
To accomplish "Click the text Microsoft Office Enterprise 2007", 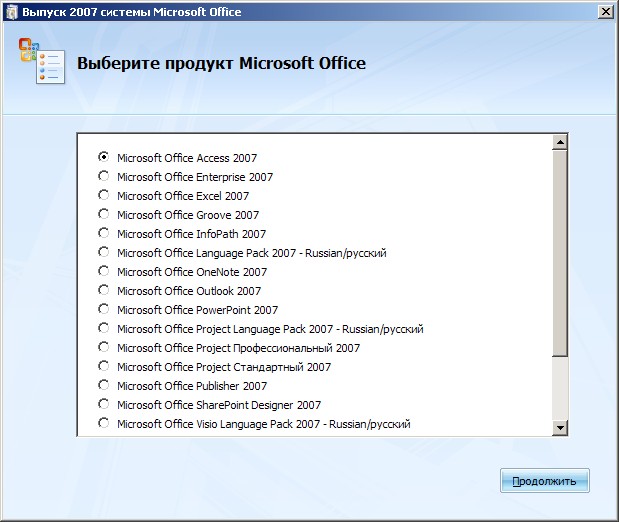I will pos(195,177).
